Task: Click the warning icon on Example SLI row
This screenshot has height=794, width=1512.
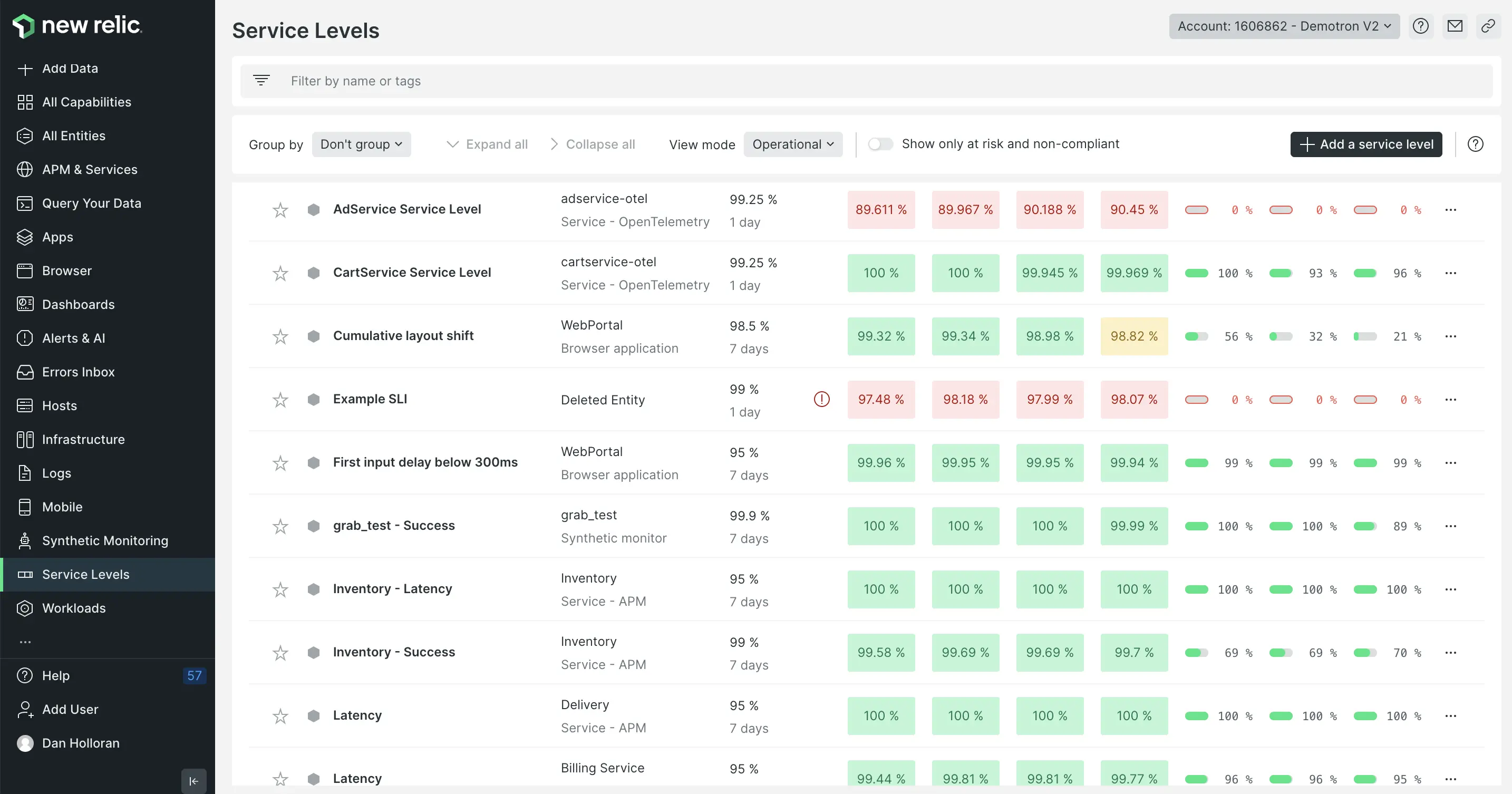Action: coord(821,399)
